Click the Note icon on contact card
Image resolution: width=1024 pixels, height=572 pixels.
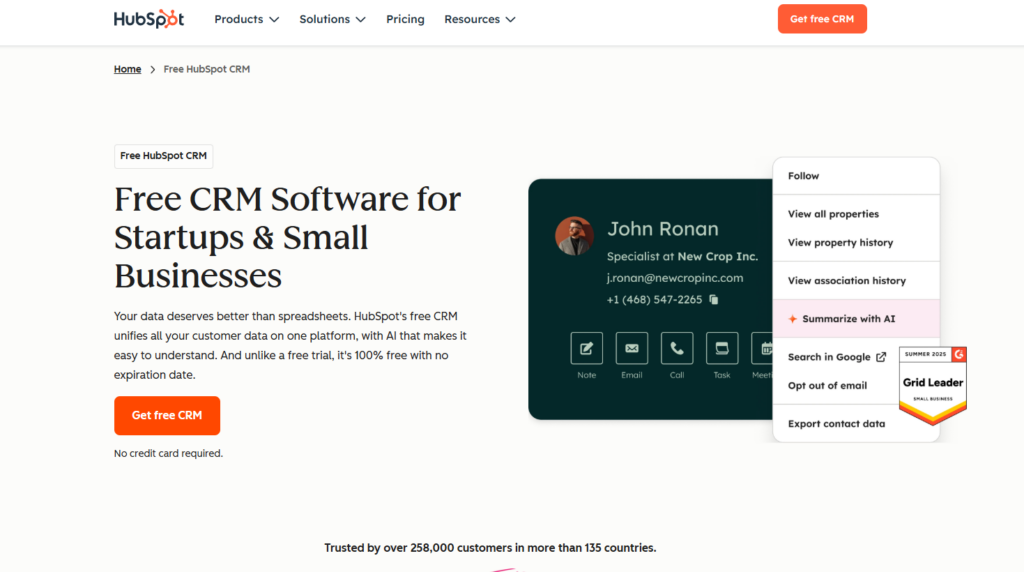point(586,348)
